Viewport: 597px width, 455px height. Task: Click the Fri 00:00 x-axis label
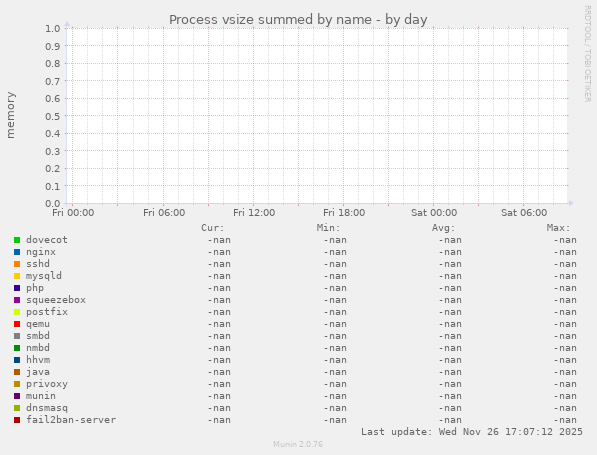pos(73,212)
